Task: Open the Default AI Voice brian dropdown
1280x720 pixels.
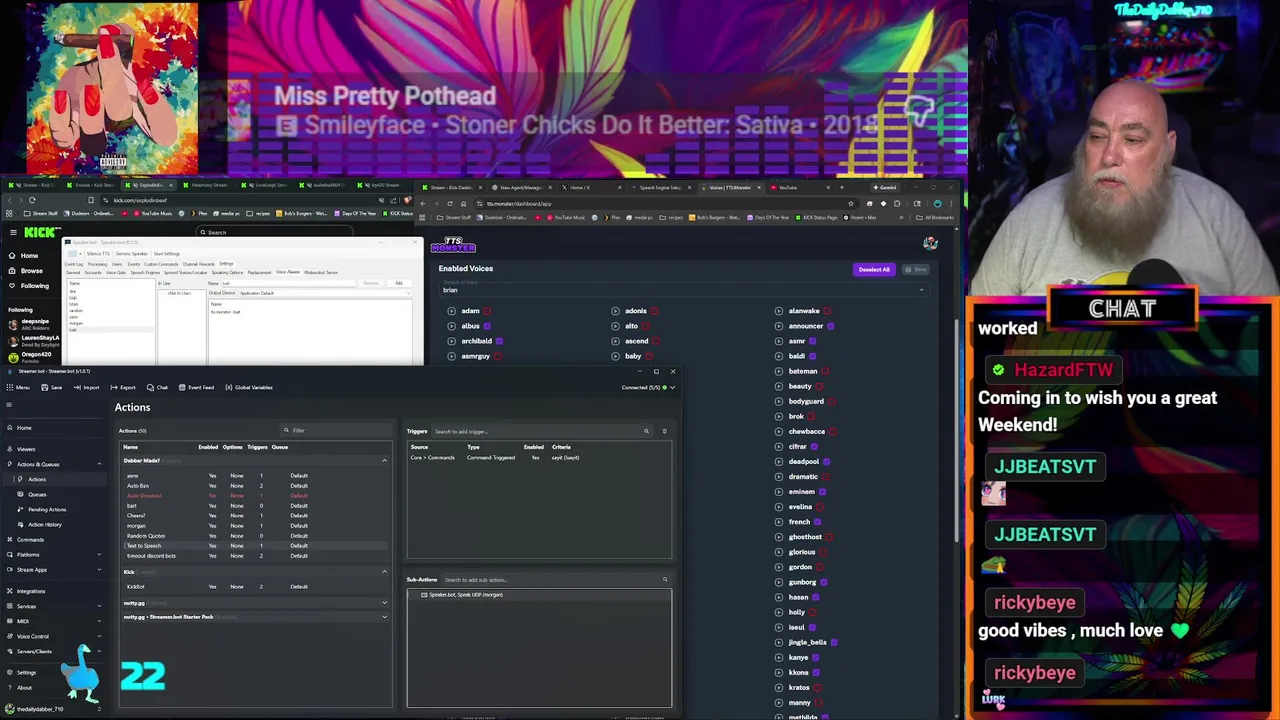Action: tap(684, 290)
